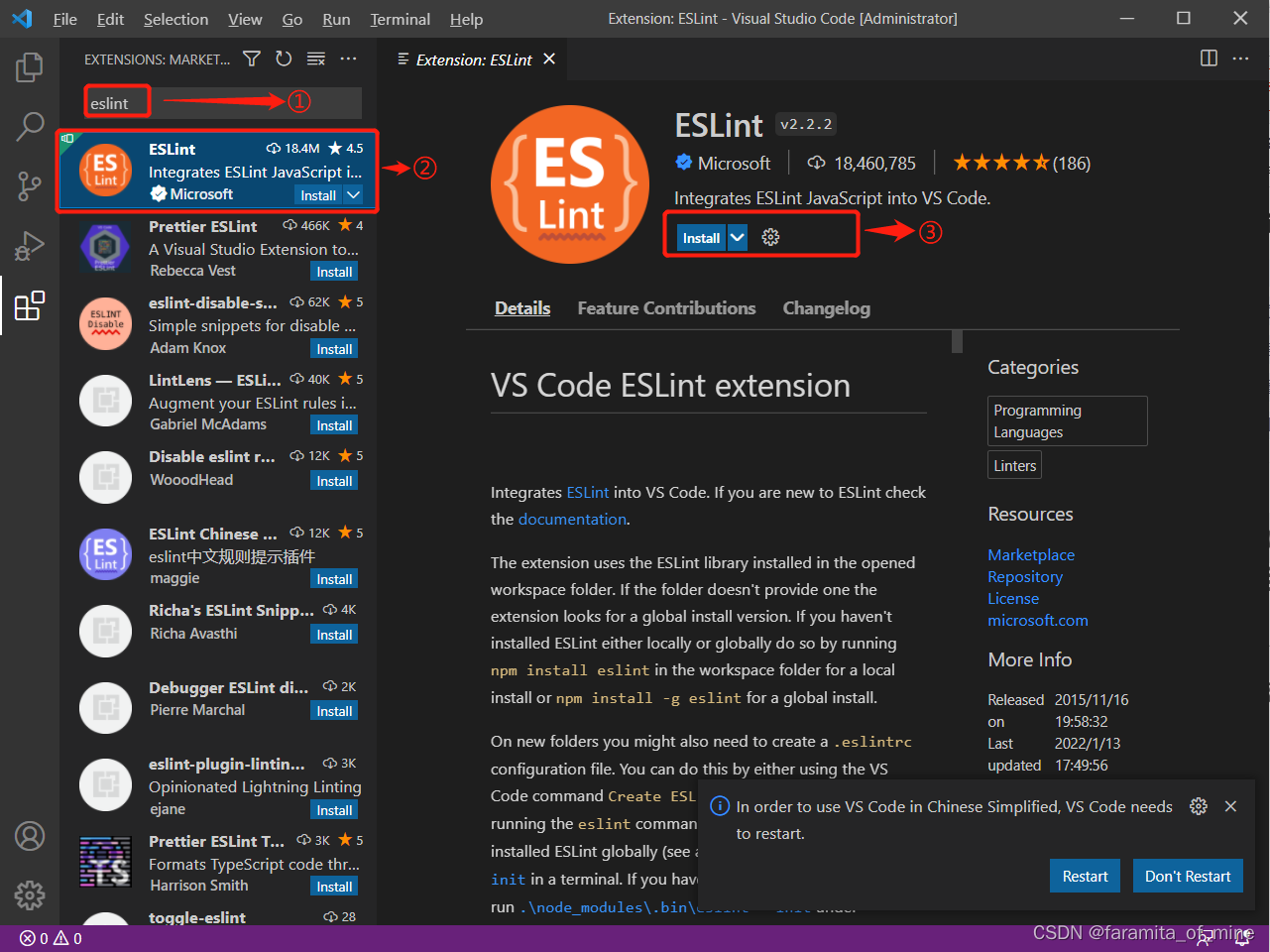
Task: Open the File menu
Action: pyautogui.click(x=64, y=19)
